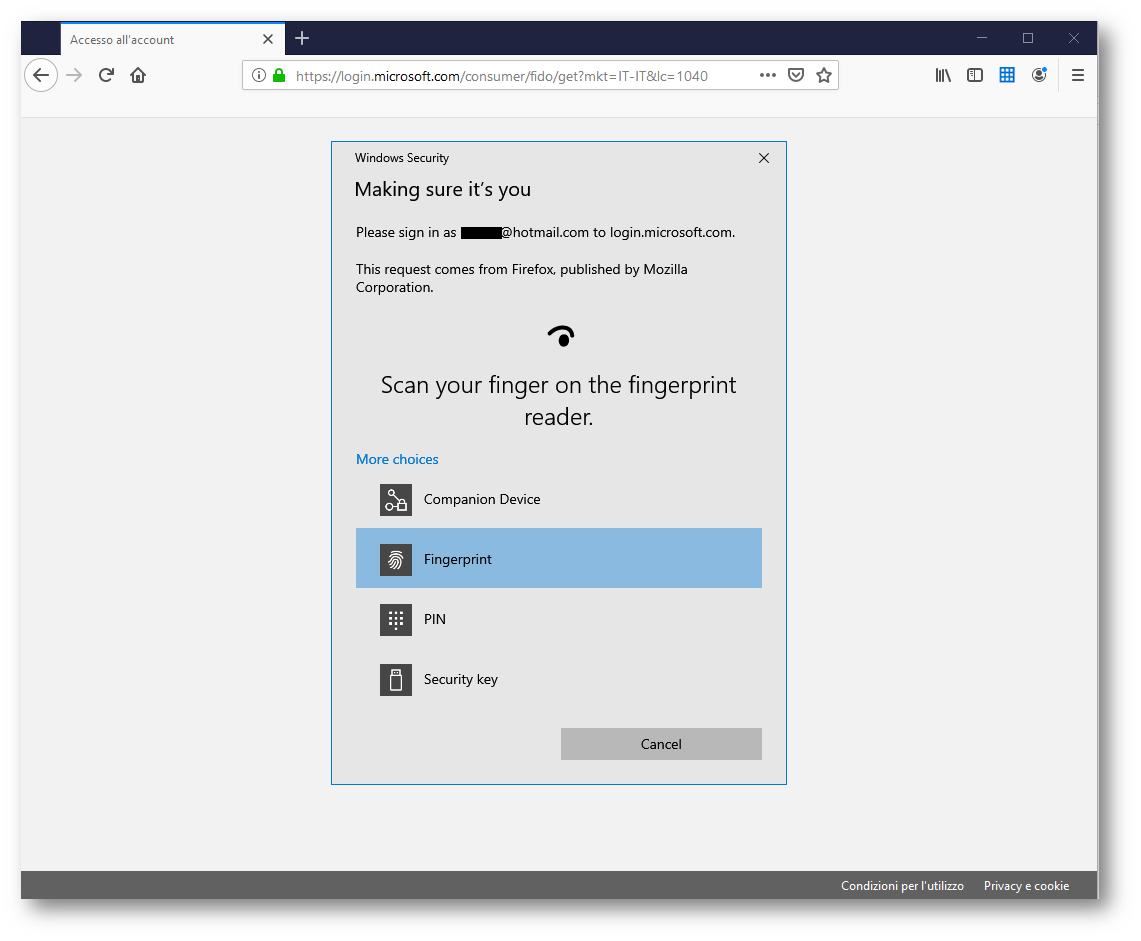Open the Library bookshelf icon
Screen dimensions: 1141x941
[x=943, y=75]
